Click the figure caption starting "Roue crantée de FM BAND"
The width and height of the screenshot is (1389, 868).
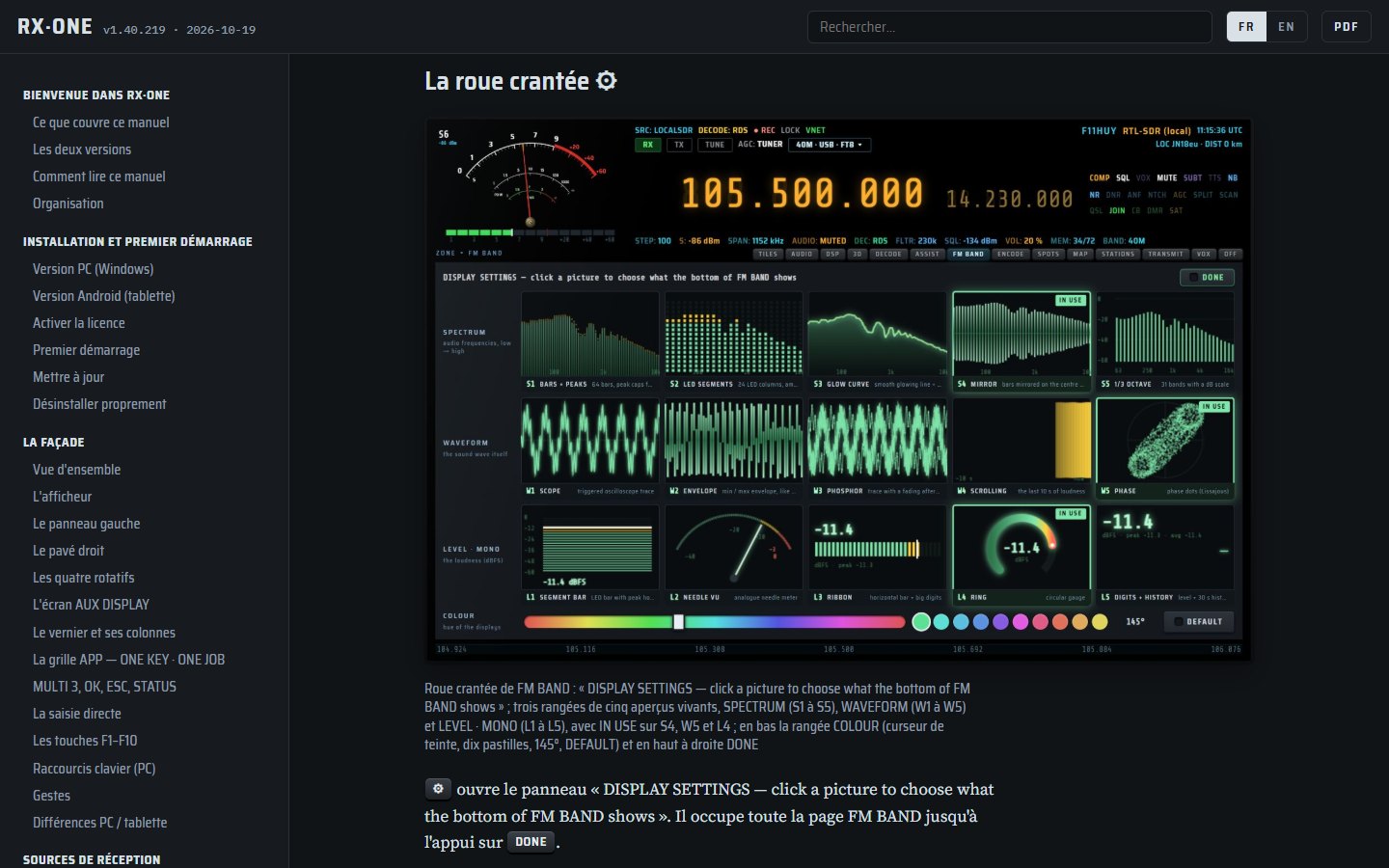click(697, 717)
